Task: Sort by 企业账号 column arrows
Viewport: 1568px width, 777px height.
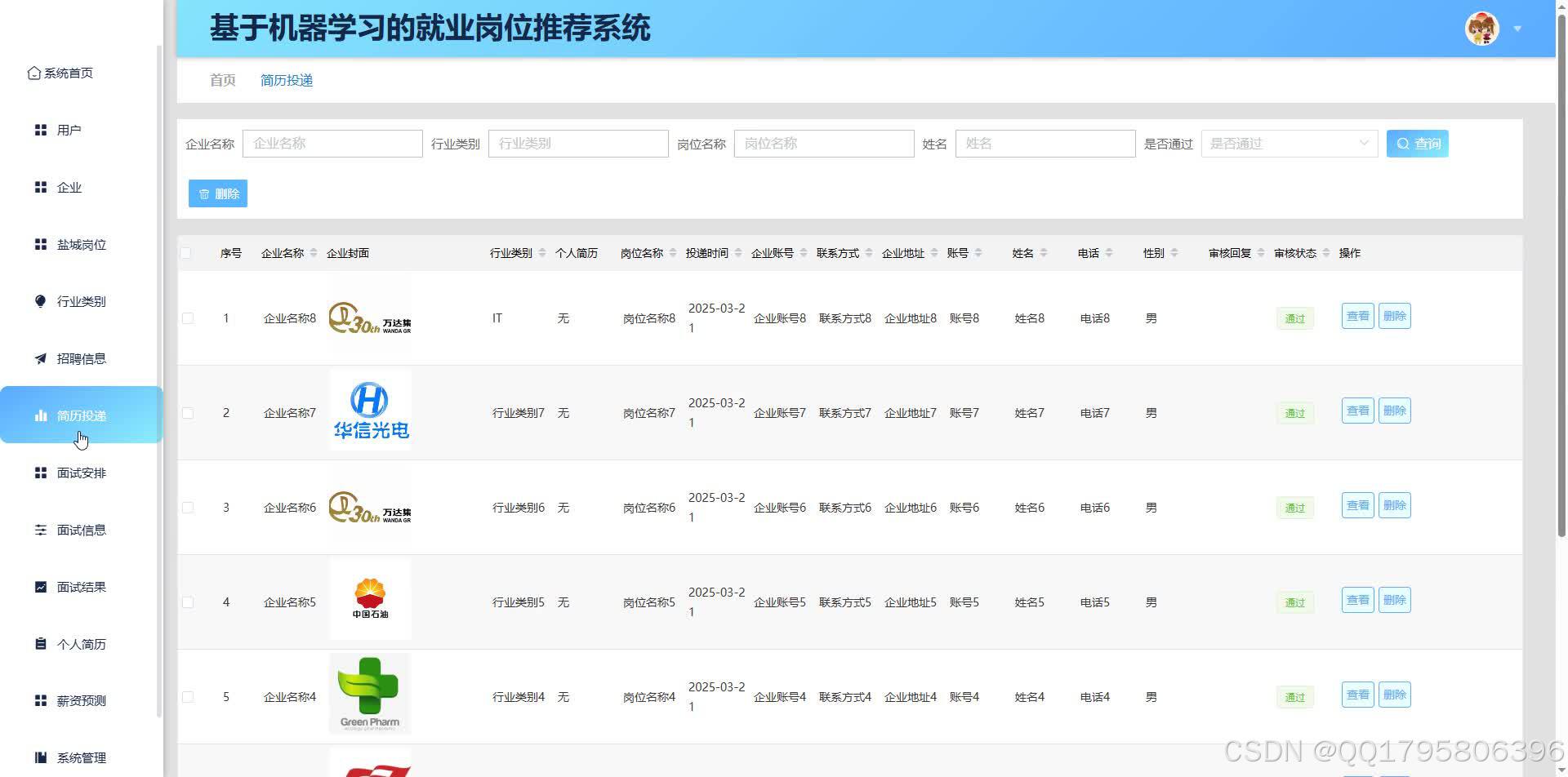Action: coord(804,253)
